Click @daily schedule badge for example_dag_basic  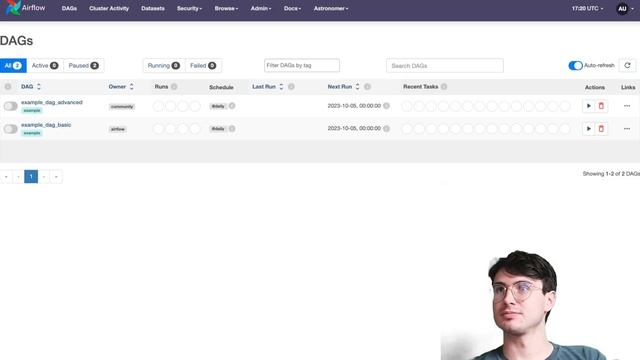tap(218, 129)
